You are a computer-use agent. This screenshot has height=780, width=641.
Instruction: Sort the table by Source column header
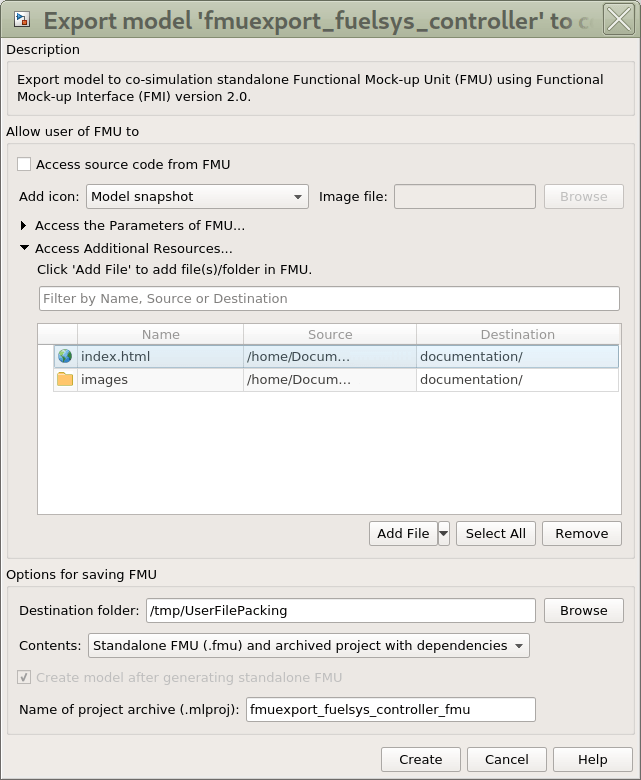click(330, 335)
